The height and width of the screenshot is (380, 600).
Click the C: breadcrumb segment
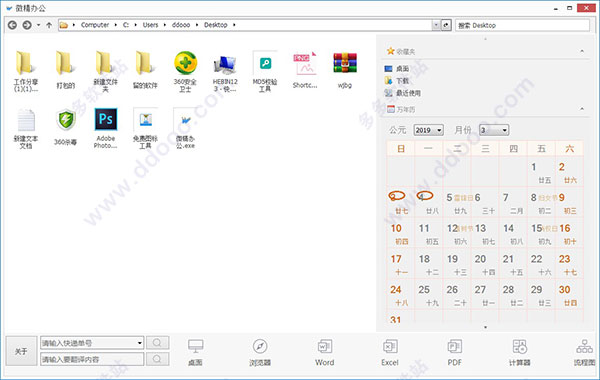tap(126, 25)
